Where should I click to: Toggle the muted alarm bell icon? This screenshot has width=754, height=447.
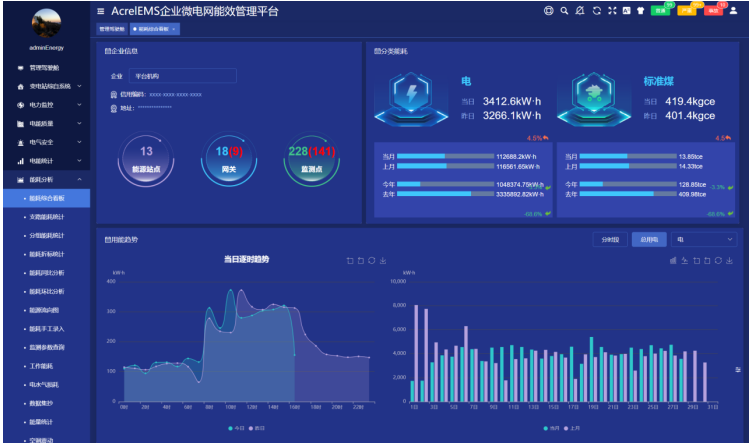click(580, 11)
